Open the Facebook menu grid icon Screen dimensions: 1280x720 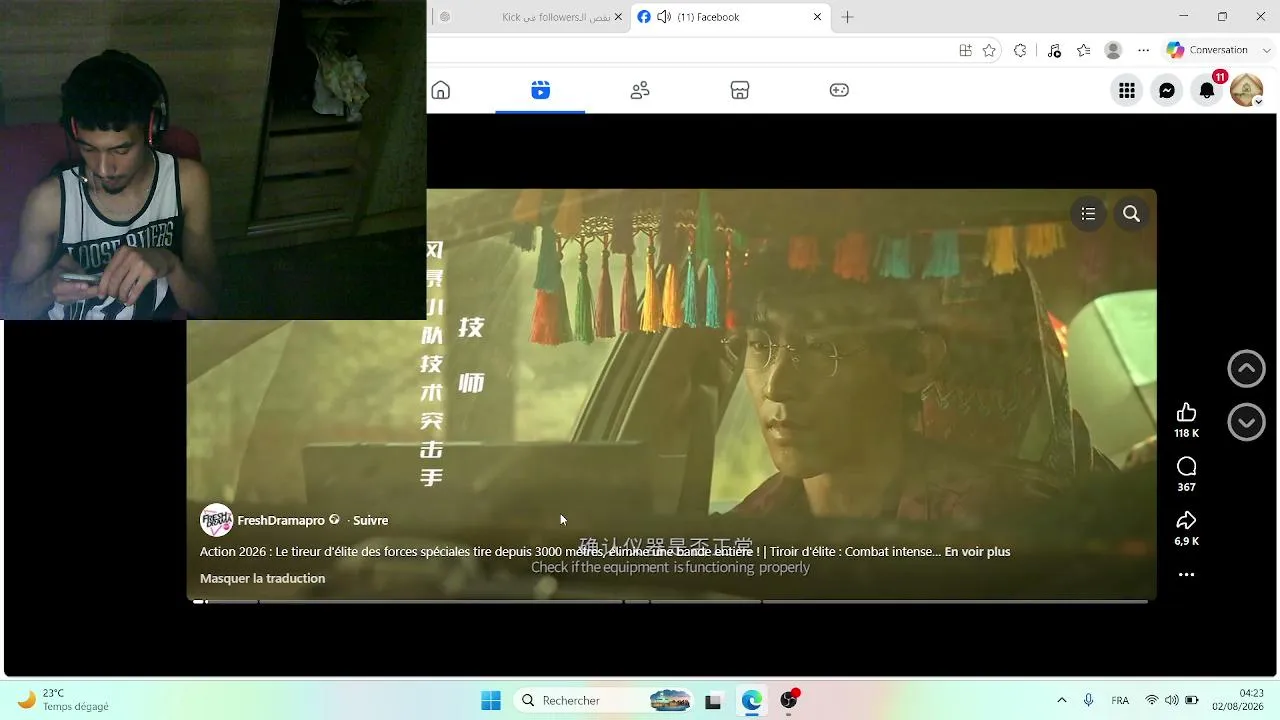pos(1127,91)
